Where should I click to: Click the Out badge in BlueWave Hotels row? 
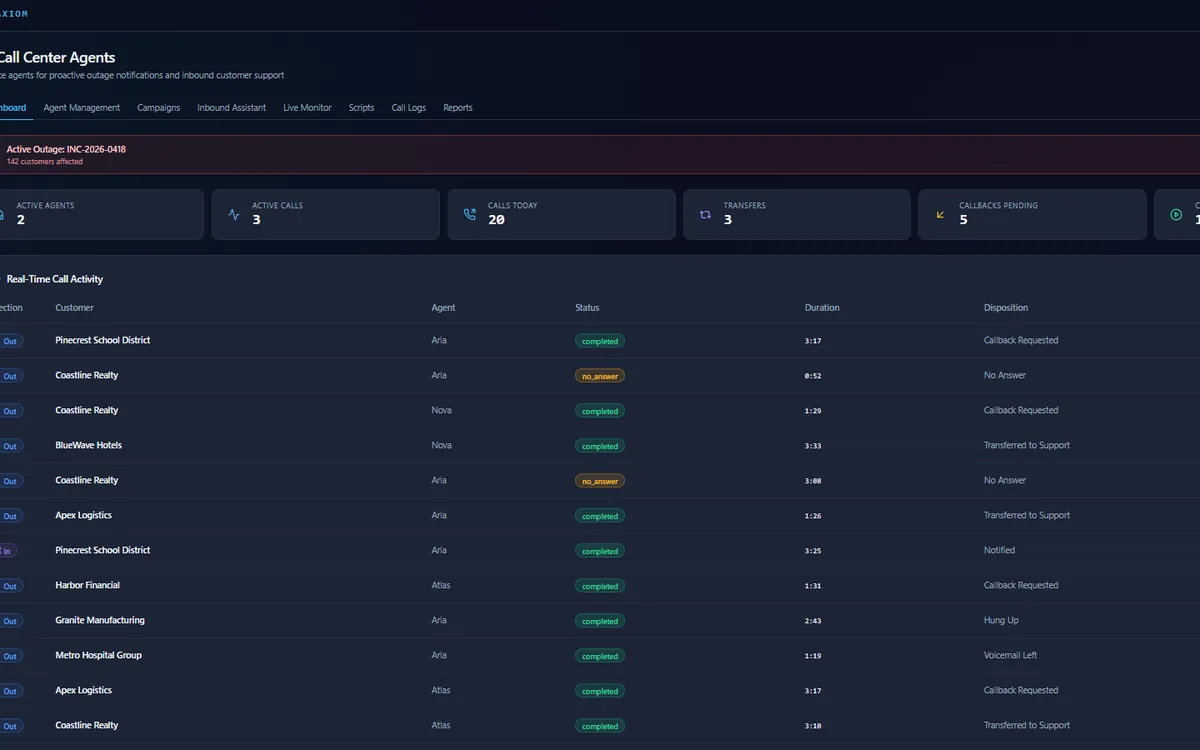[9, 446]
